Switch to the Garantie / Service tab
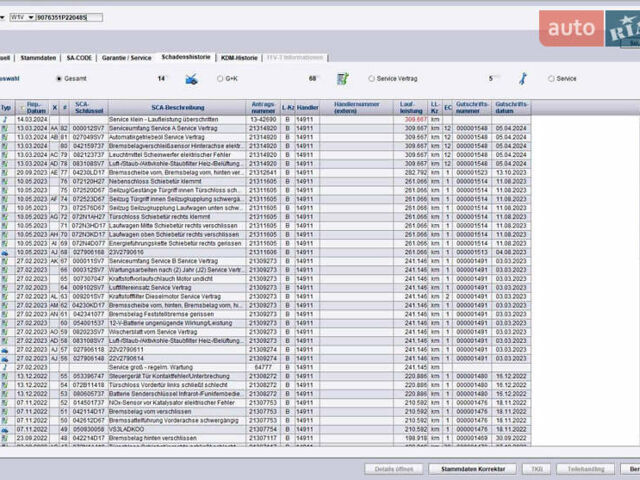The height and width of the screenshot is (480, 640). pyautogui.click(x=124, y=59)
